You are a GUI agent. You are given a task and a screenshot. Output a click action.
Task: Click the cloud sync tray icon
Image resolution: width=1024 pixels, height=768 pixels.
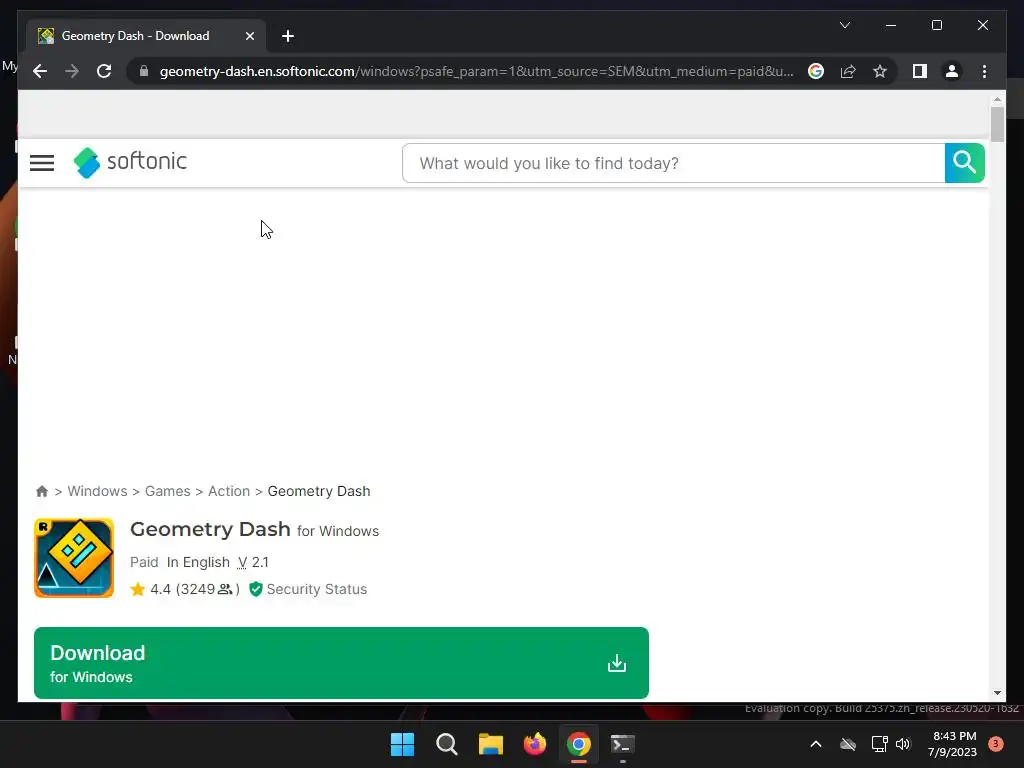(x=848, y=744)
